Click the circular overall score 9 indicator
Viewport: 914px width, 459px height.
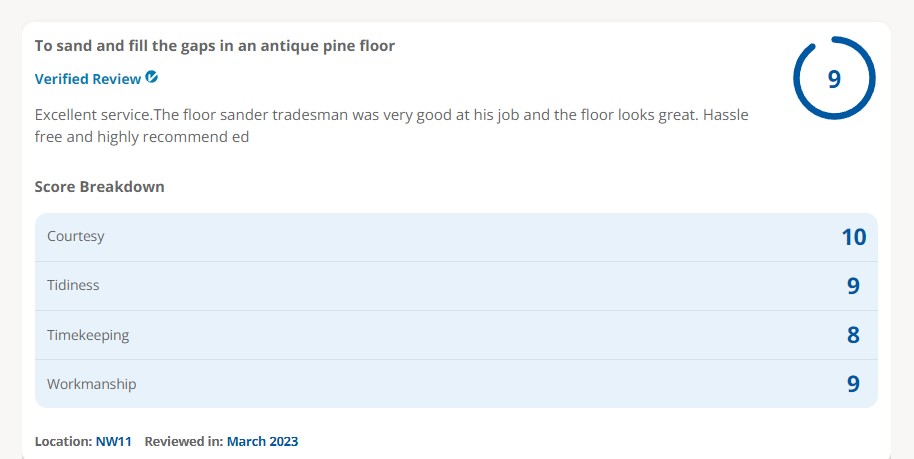coord(834,79)
